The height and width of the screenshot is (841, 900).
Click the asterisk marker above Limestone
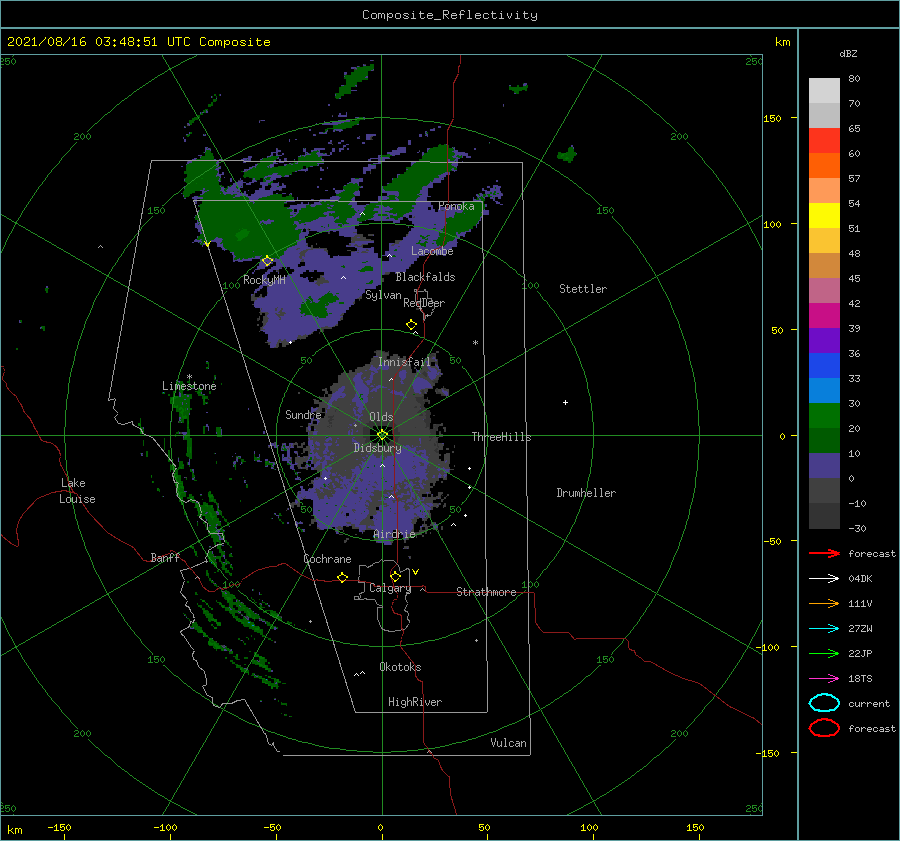[x=189, y=377]
